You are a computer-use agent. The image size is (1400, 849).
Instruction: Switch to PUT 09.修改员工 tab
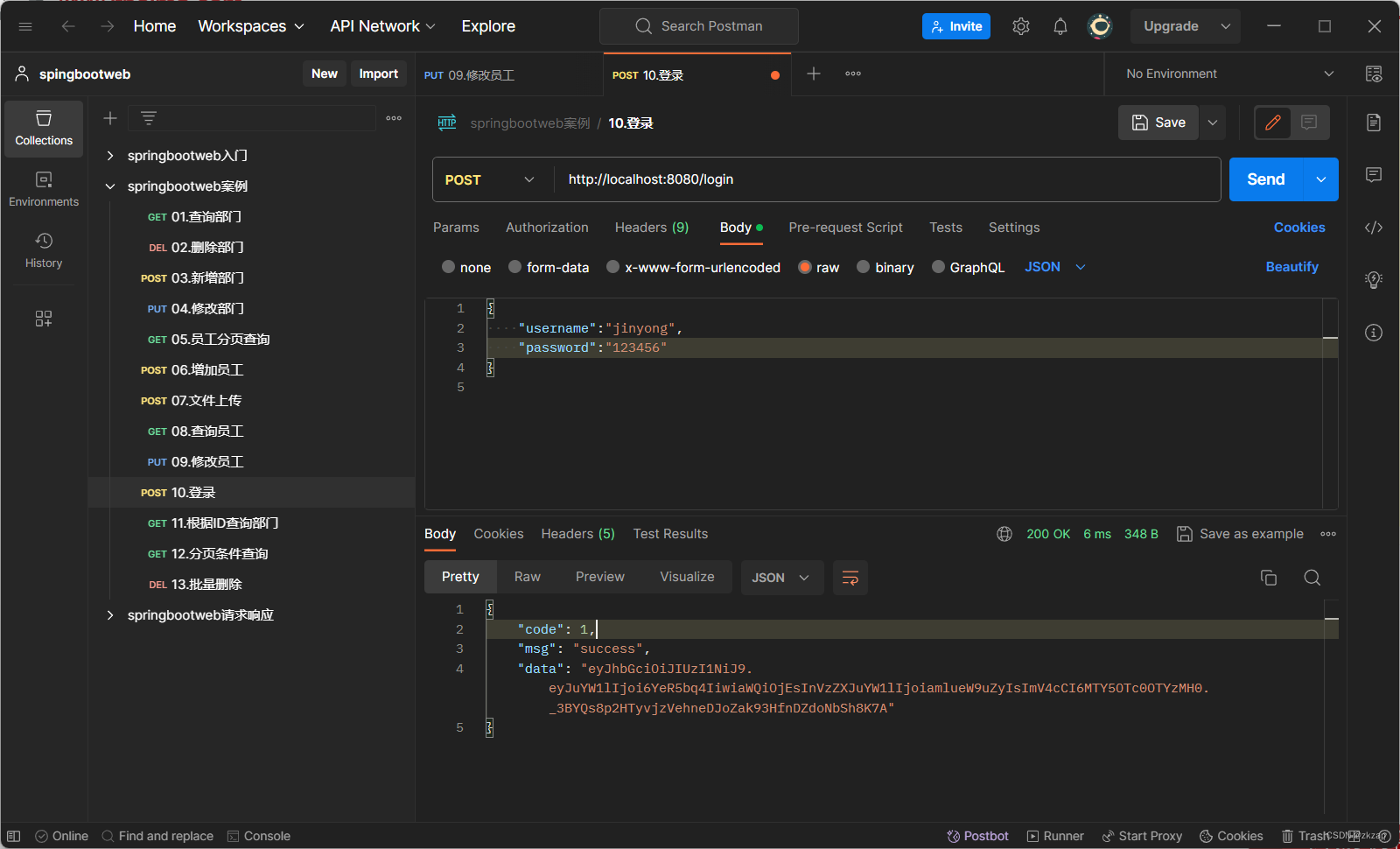507,75
